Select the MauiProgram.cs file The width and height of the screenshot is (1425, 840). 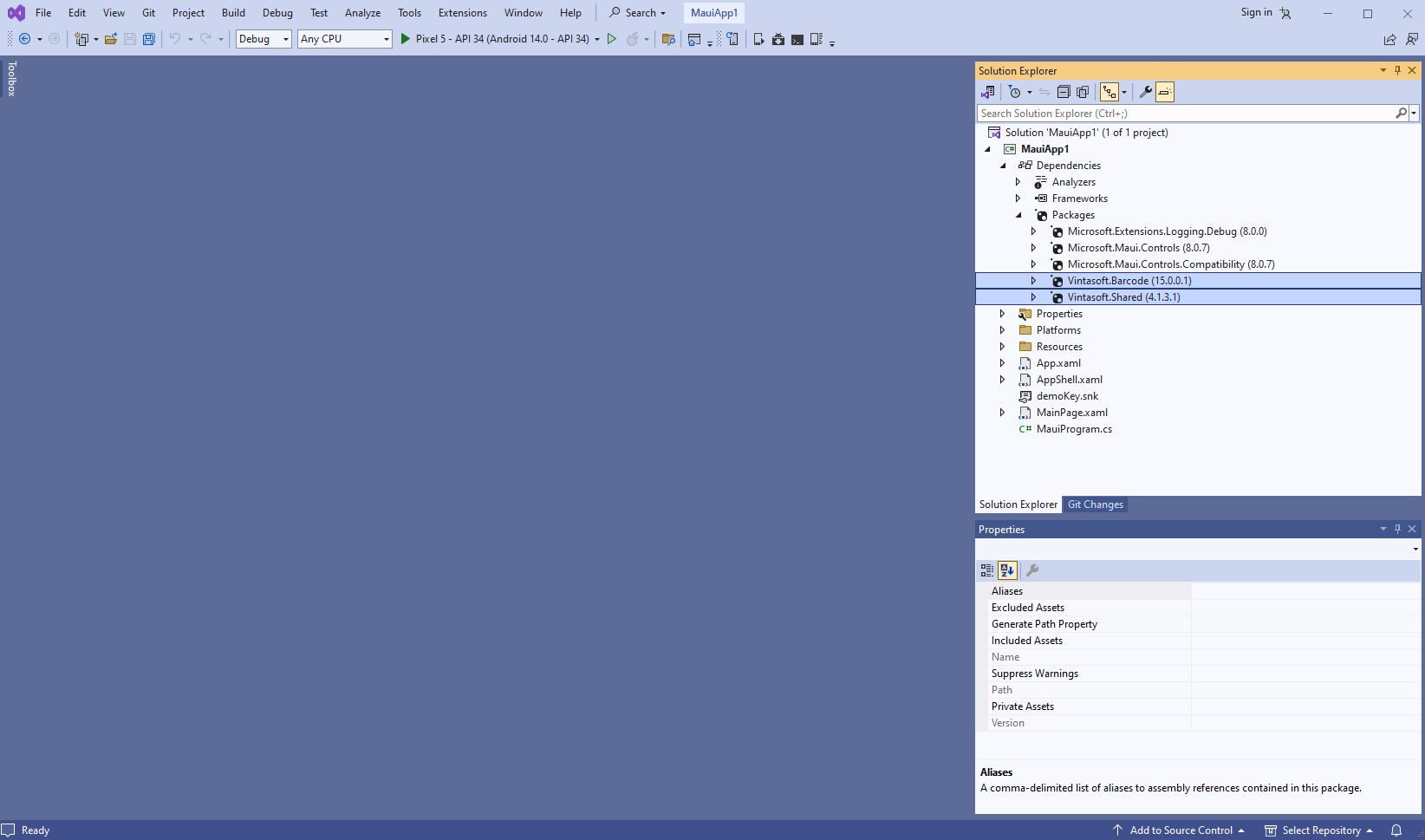(x=1074, y=429)
